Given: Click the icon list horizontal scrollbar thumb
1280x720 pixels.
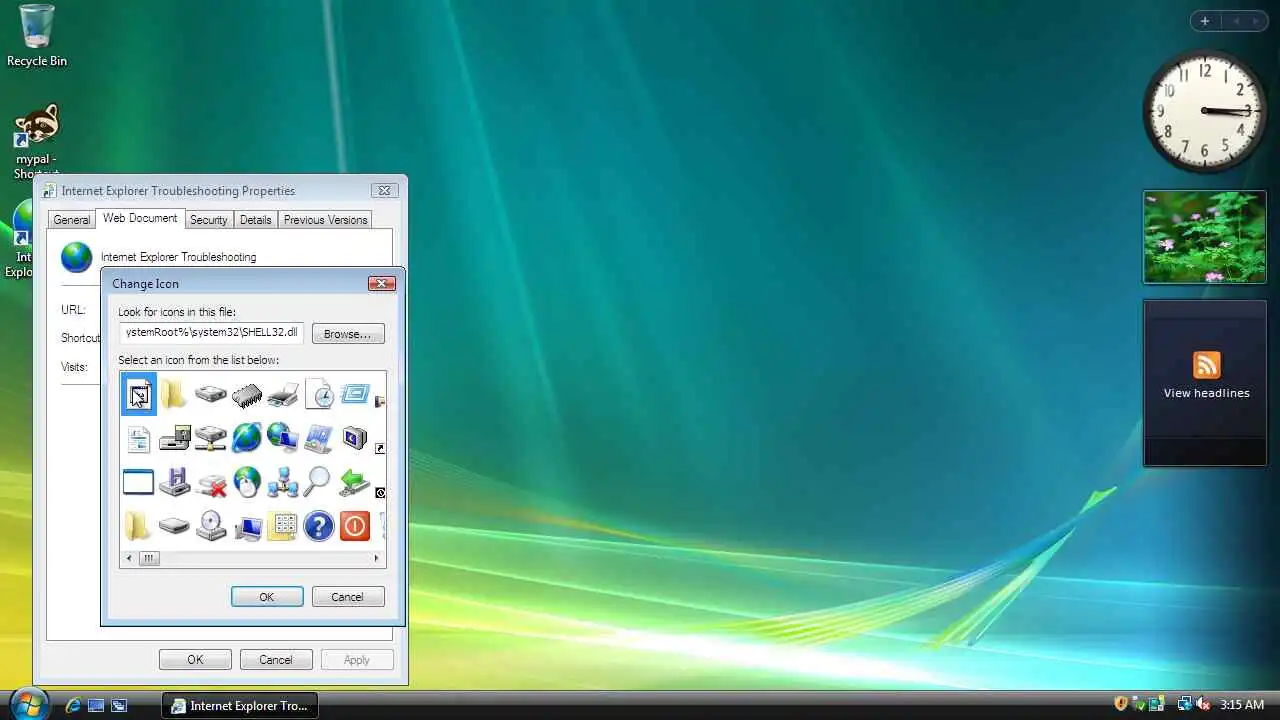Looking at the screenshot, I should coord(149,558).
